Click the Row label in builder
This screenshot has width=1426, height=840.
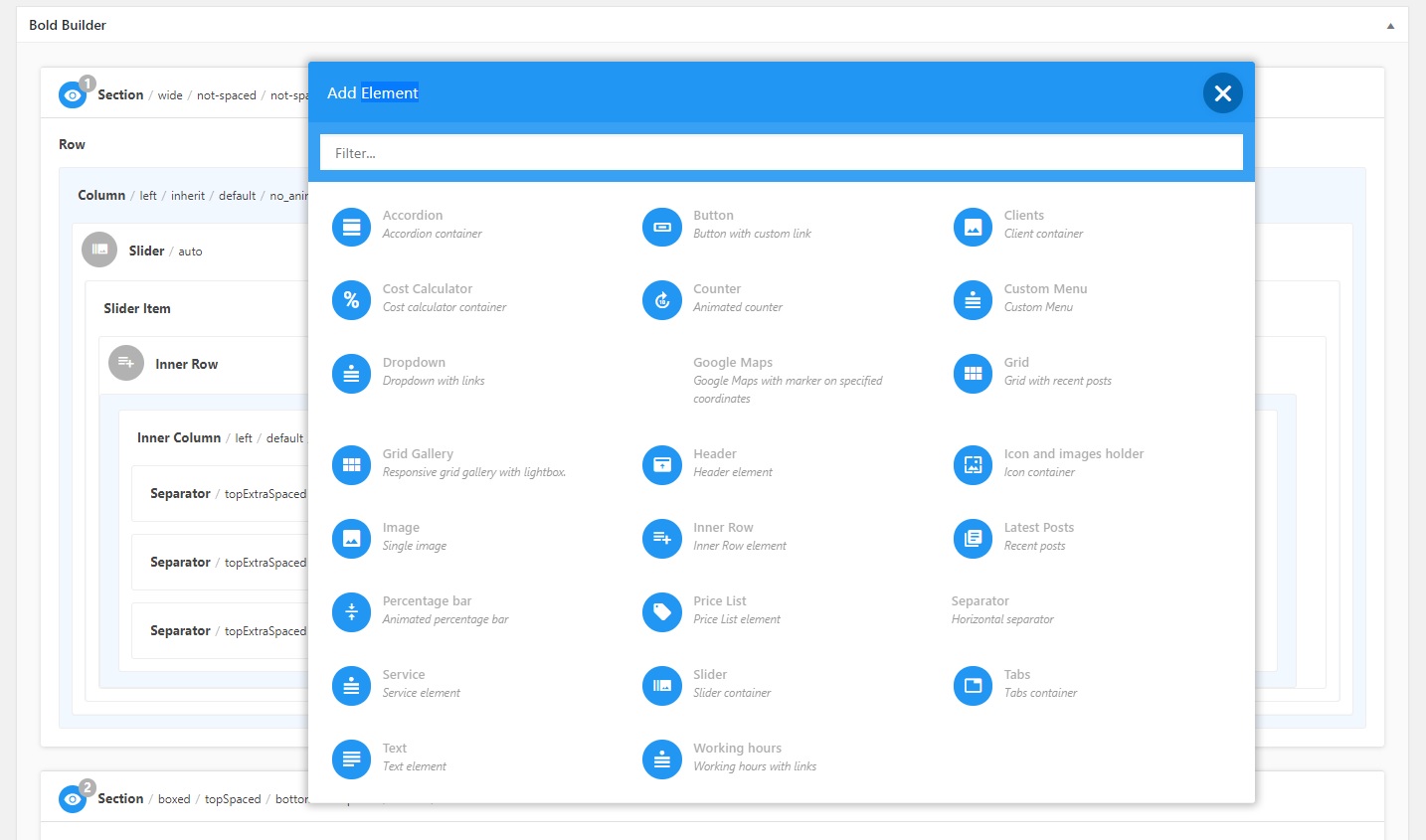click(x=72, y=144)
